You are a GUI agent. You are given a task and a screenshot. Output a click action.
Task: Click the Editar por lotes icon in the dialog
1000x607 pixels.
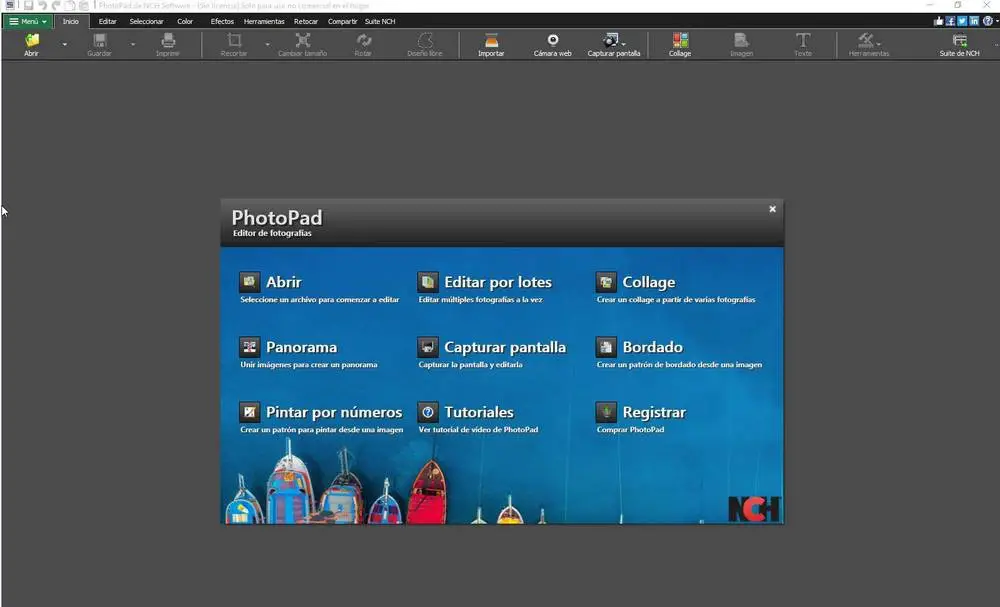tap(428, 282)
